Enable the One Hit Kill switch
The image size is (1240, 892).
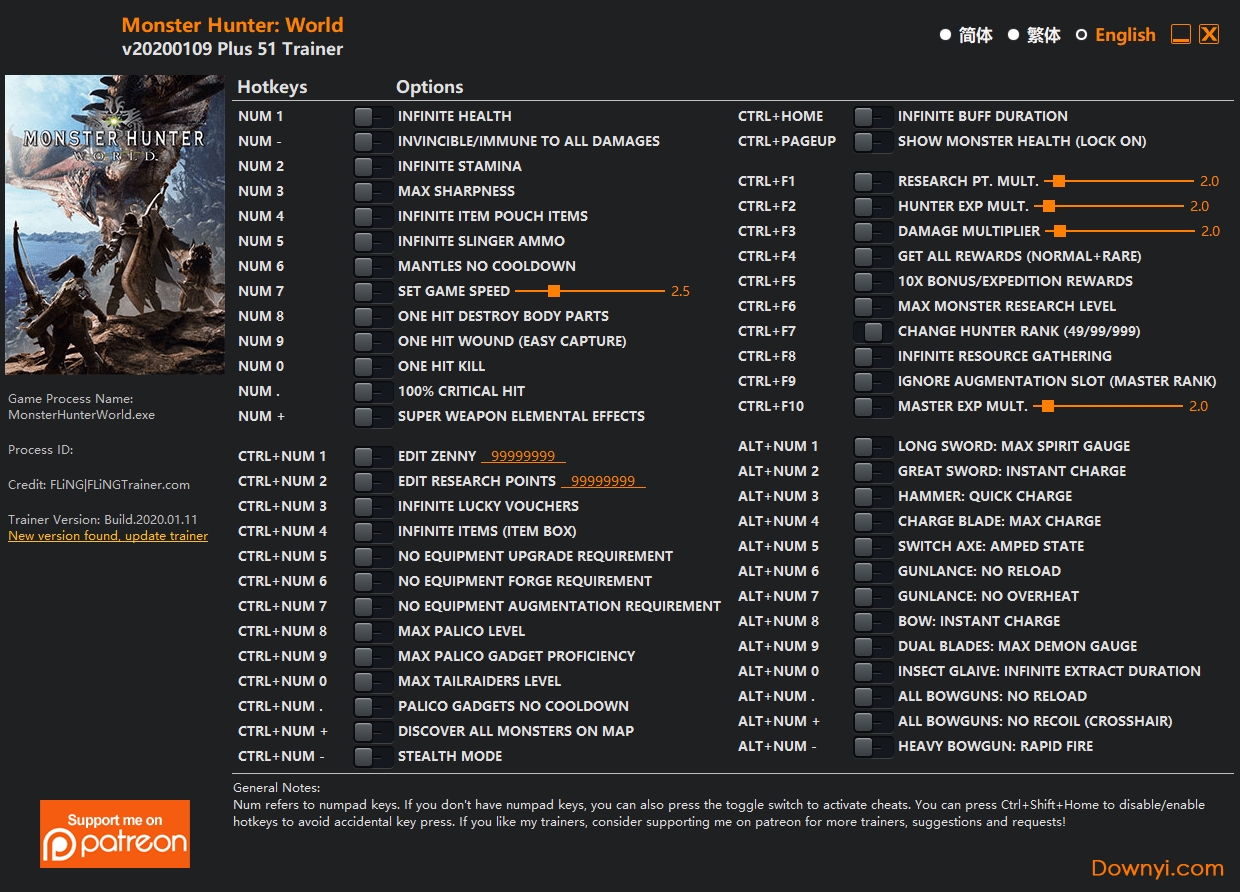(x=373, y=367)
